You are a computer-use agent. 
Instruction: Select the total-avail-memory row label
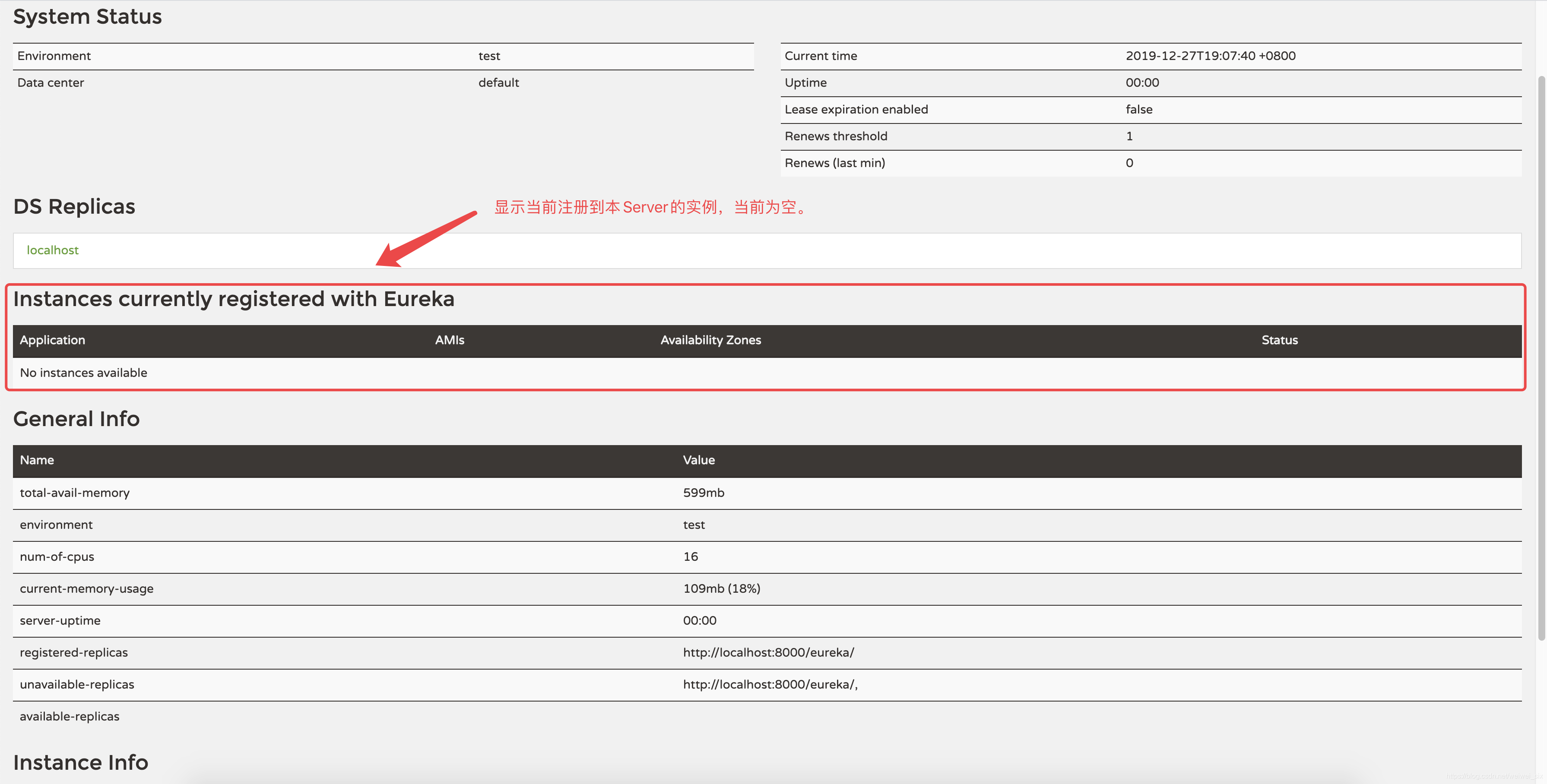74,493
